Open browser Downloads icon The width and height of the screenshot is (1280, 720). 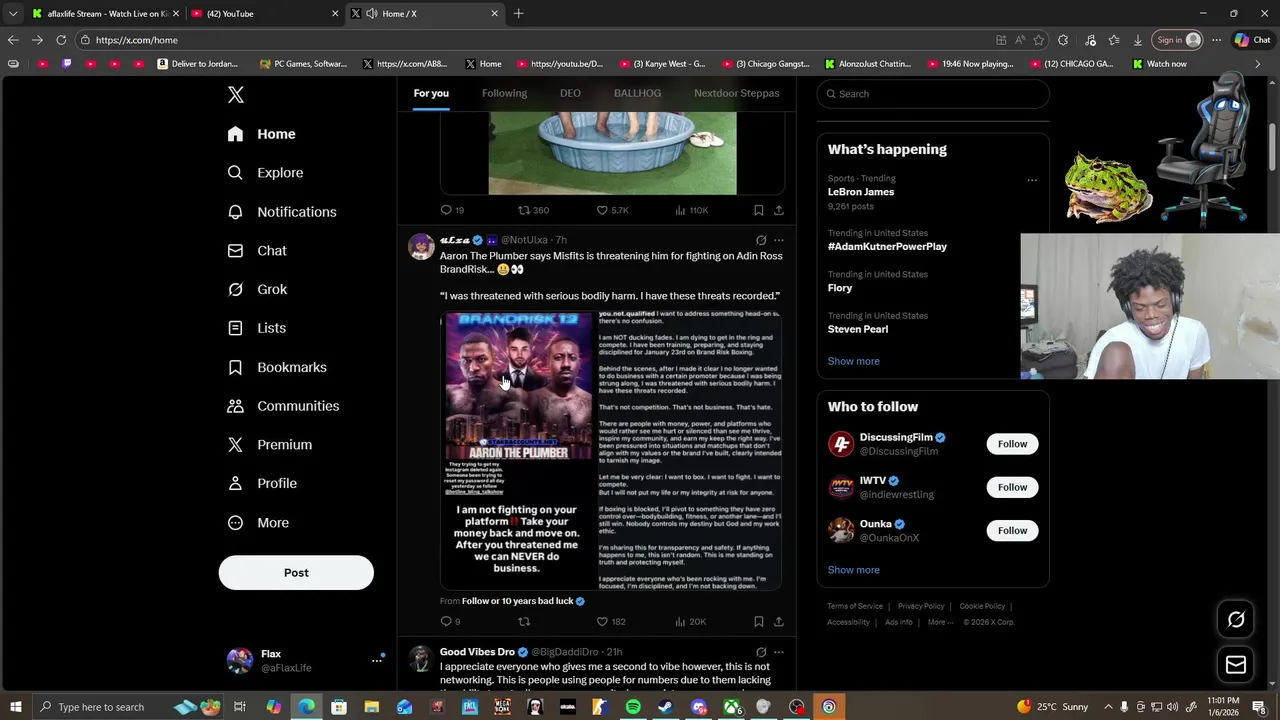(x=1137, y=40)
